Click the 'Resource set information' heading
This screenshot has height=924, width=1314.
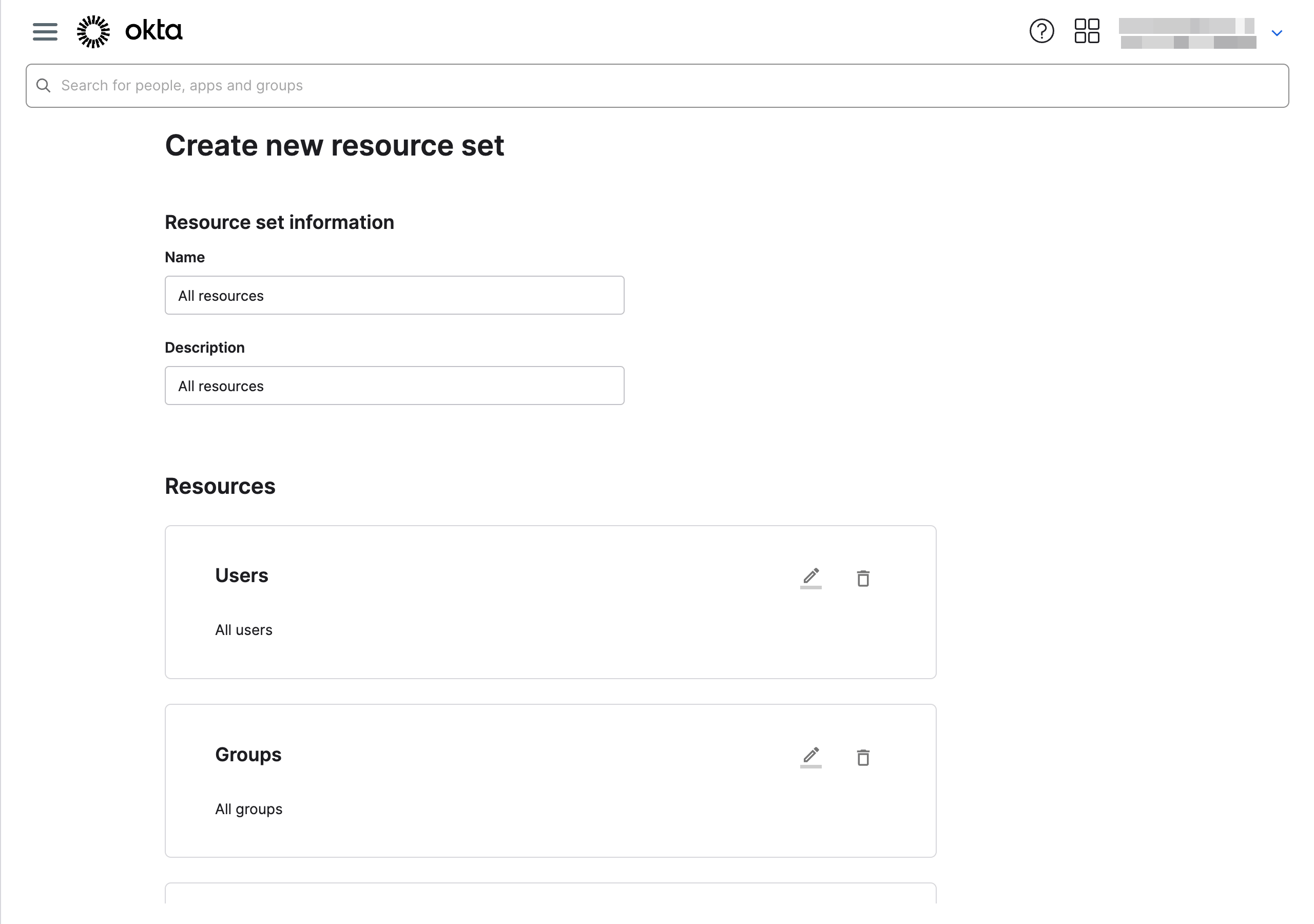pos(279,222)
